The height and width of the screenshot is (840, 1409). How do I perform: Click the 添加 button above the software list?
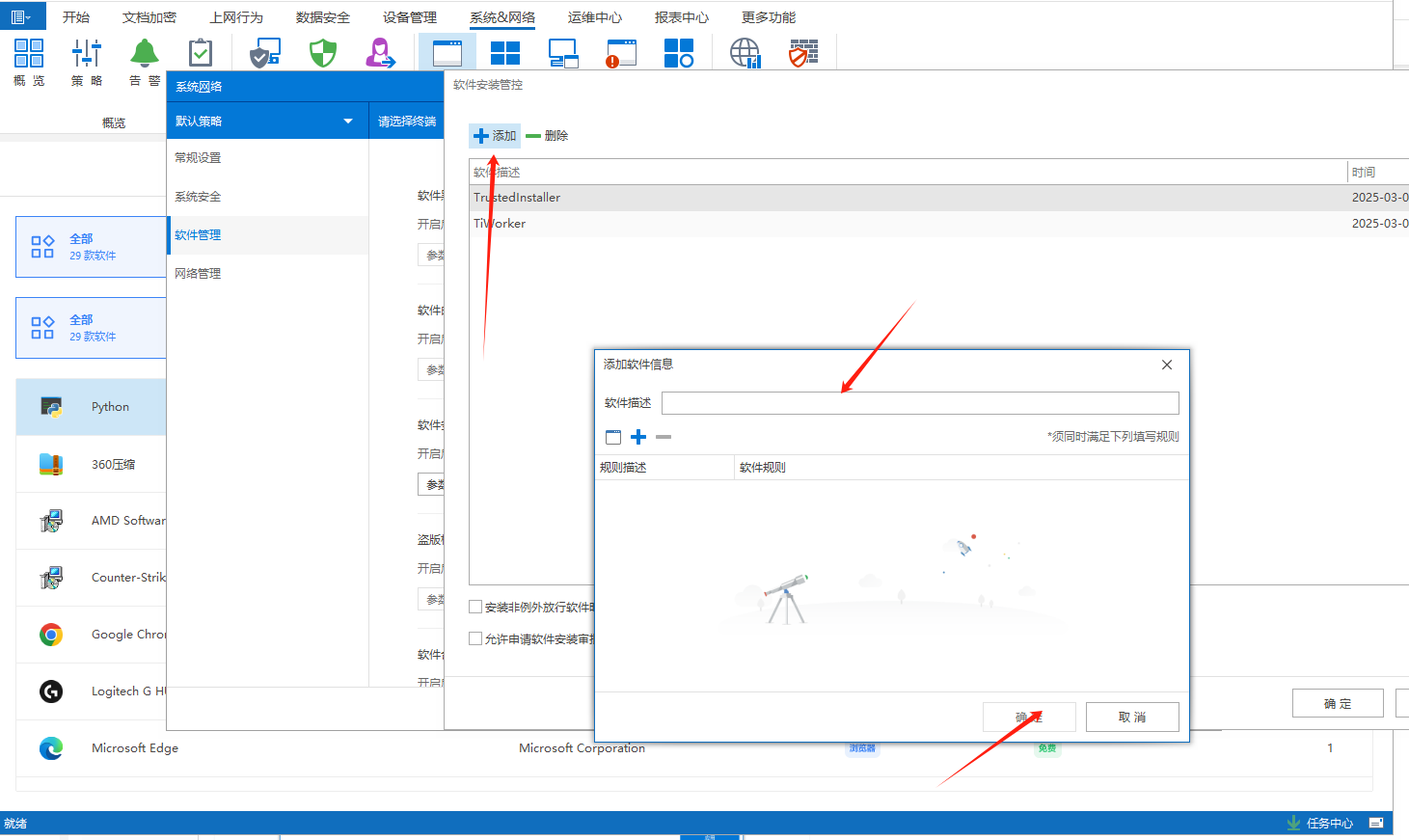(x=495, y=136)
